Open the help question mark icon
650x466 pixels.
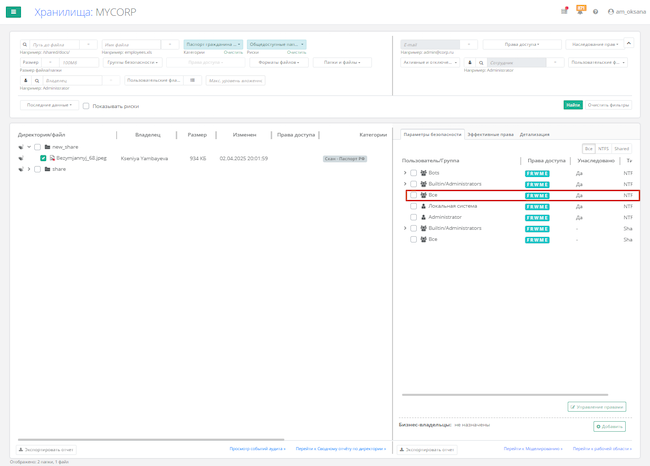595,12
